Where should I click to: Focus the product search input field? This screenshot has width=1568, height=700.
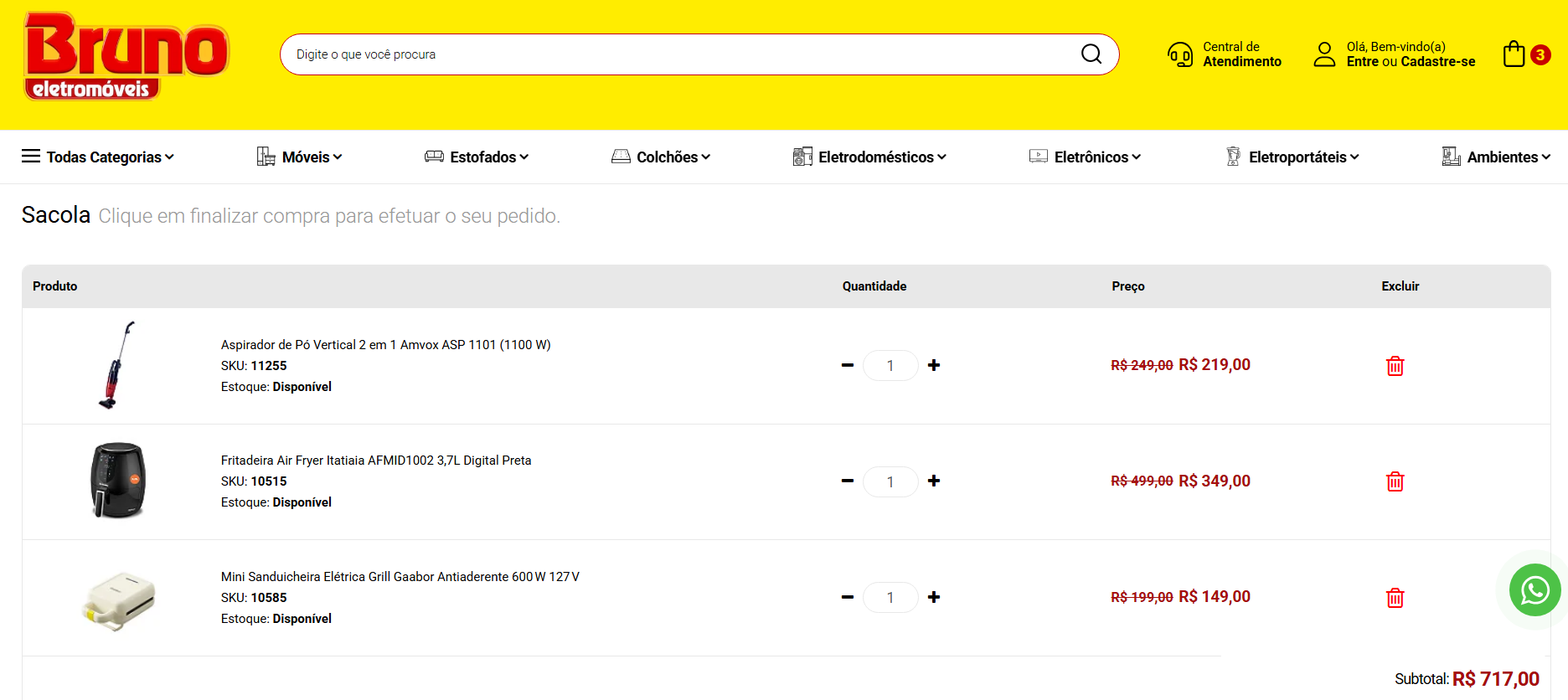670,54
